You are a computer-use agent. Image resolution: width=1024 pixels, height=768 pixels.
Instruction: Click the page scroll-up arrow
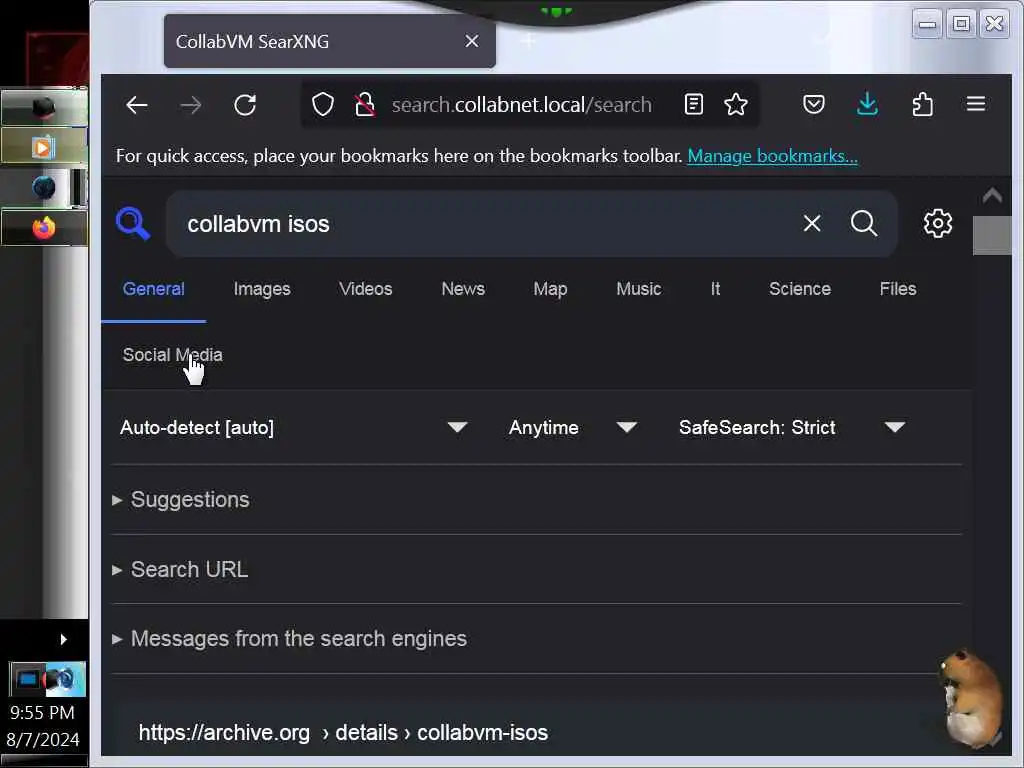(x=992, y=195)
